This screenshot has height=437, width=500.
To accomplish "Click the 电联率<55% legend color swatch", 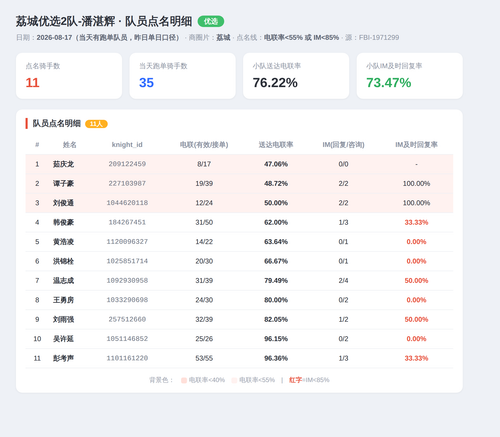I will [234, 380].
